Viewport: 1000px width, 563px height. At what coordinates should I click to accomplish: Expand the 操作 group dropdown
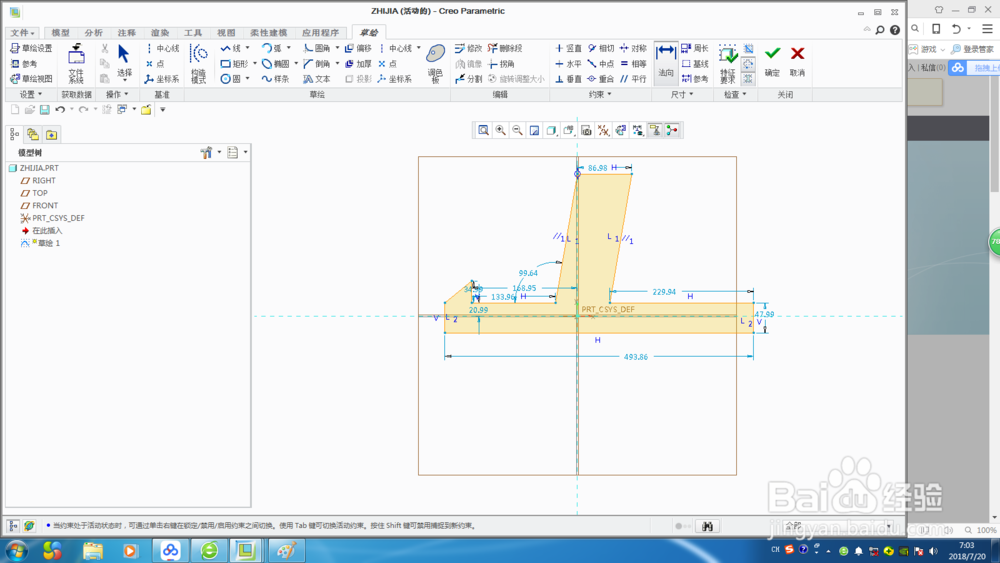tap(117, 94)
